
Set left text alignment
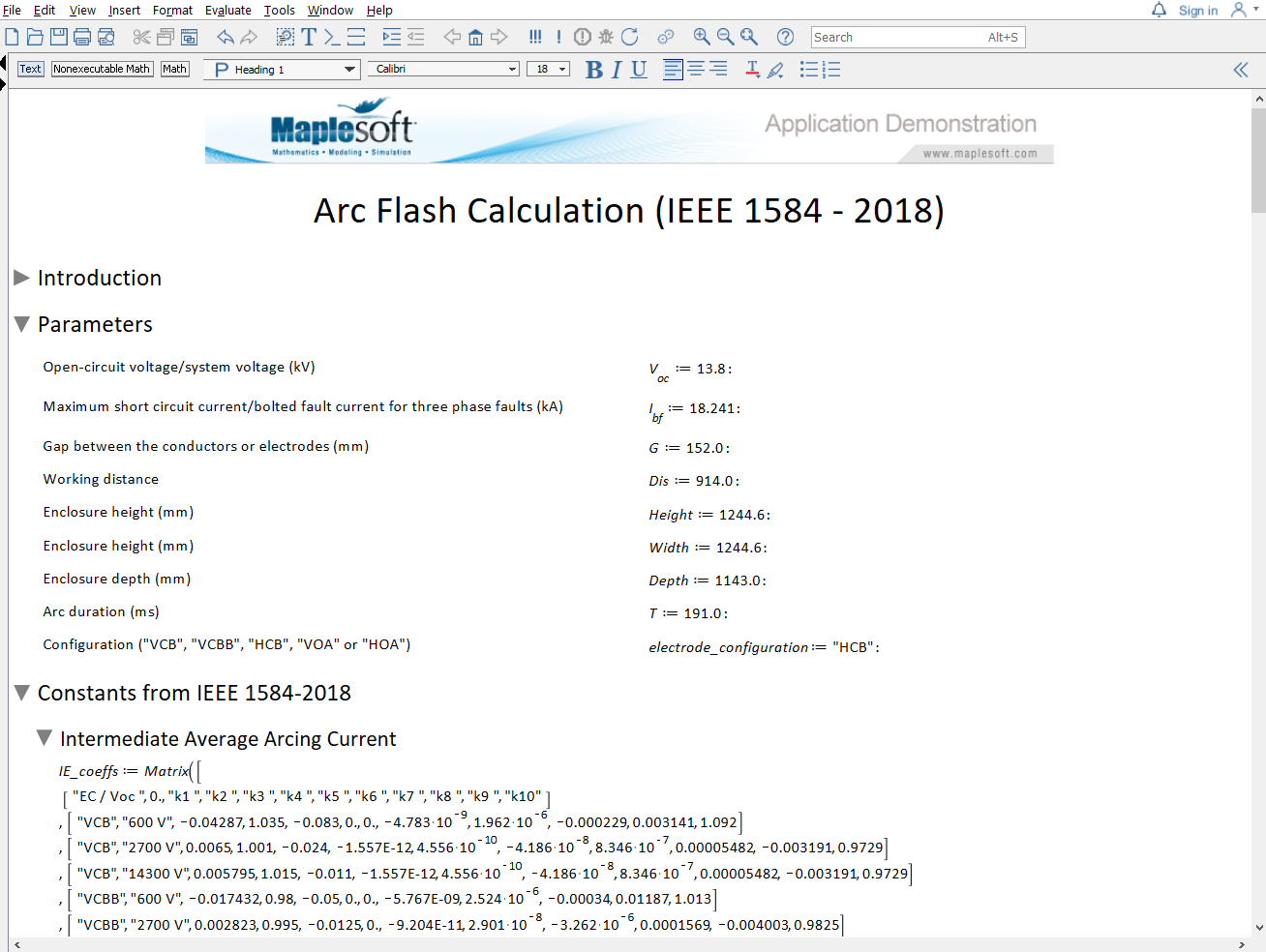(x=673, y=70)
